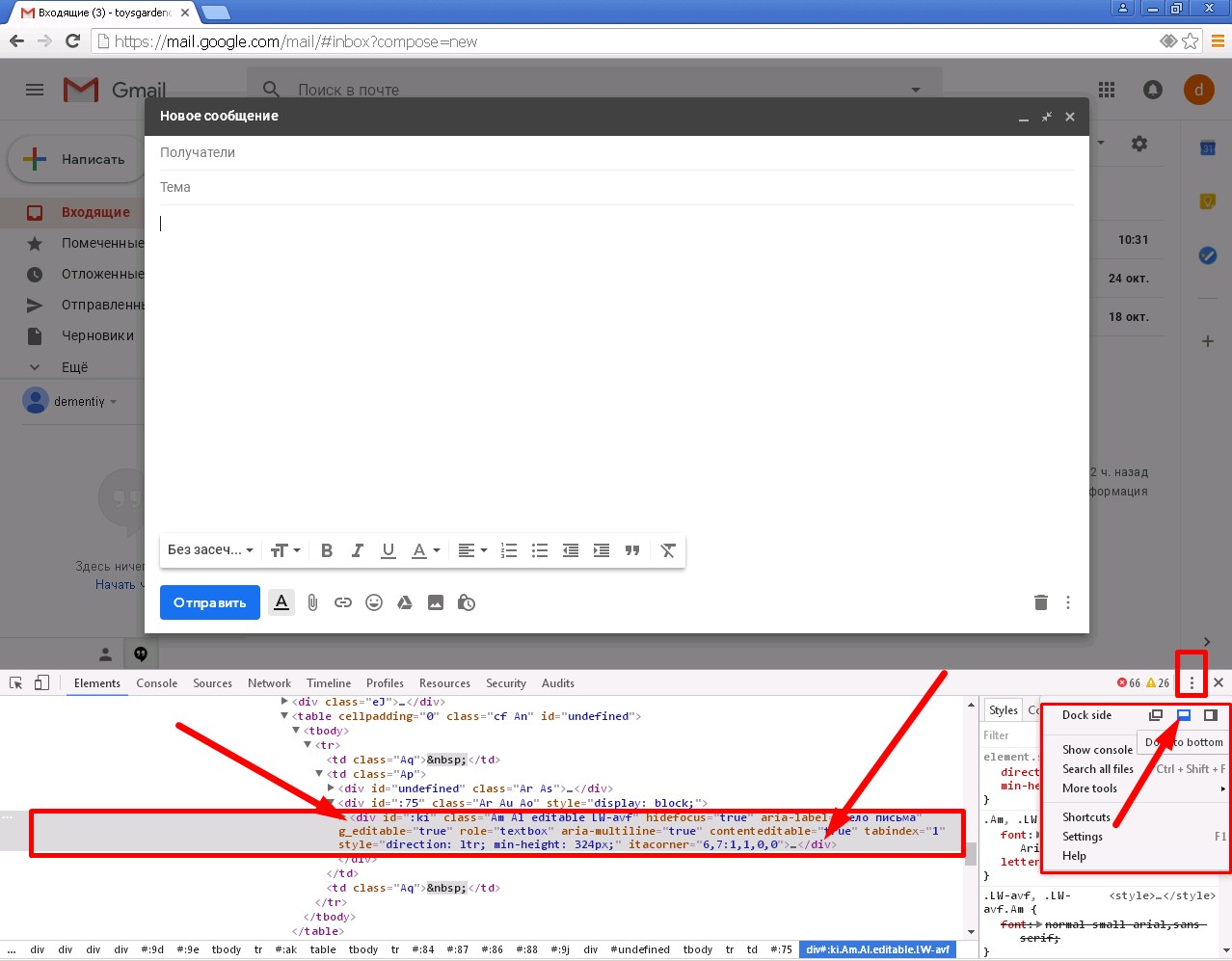Apply quote formatting to text
Viewport: 1232px width, 961px height.
pyautogui.click(x=632, y=550)
